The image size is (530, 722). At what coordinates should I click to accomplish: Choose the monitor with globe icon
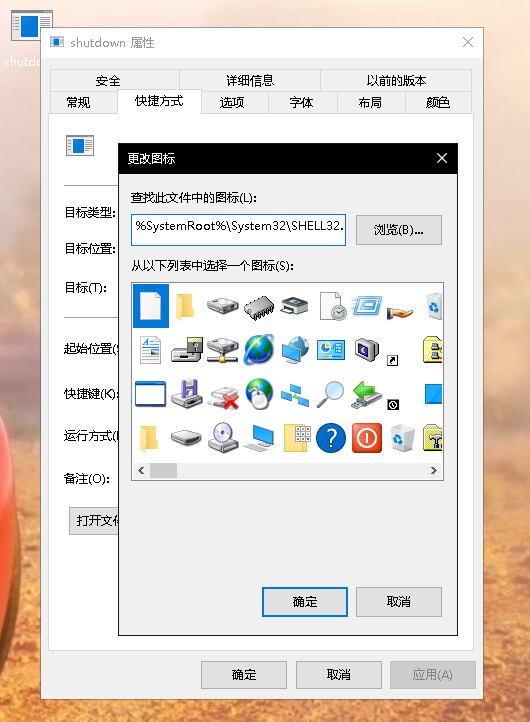(295, 350)
